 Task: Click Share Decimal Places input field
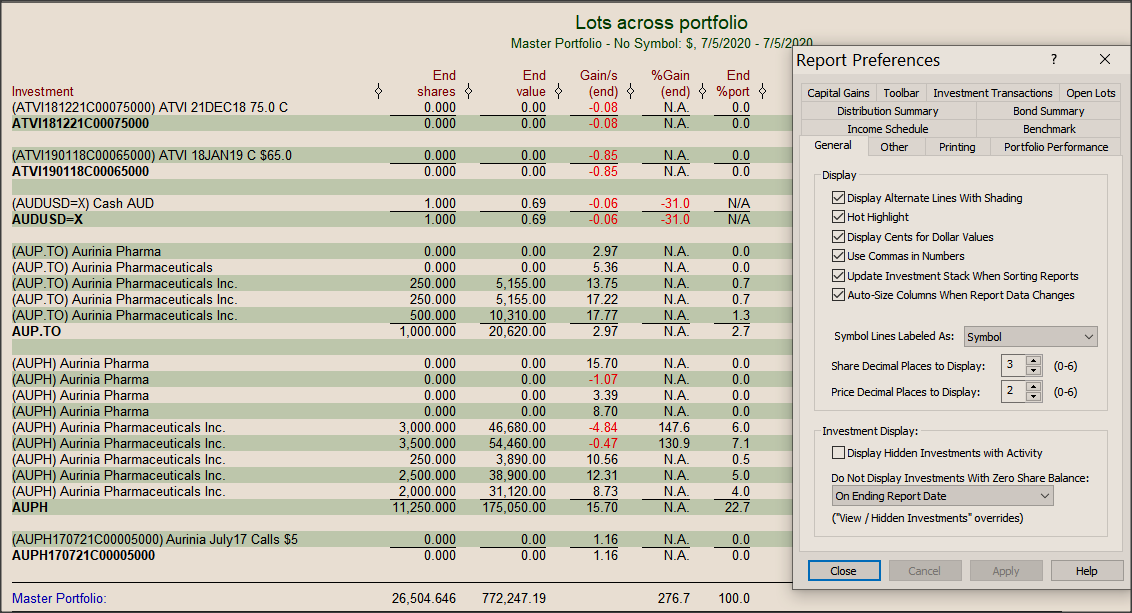tap(1014, 365)
